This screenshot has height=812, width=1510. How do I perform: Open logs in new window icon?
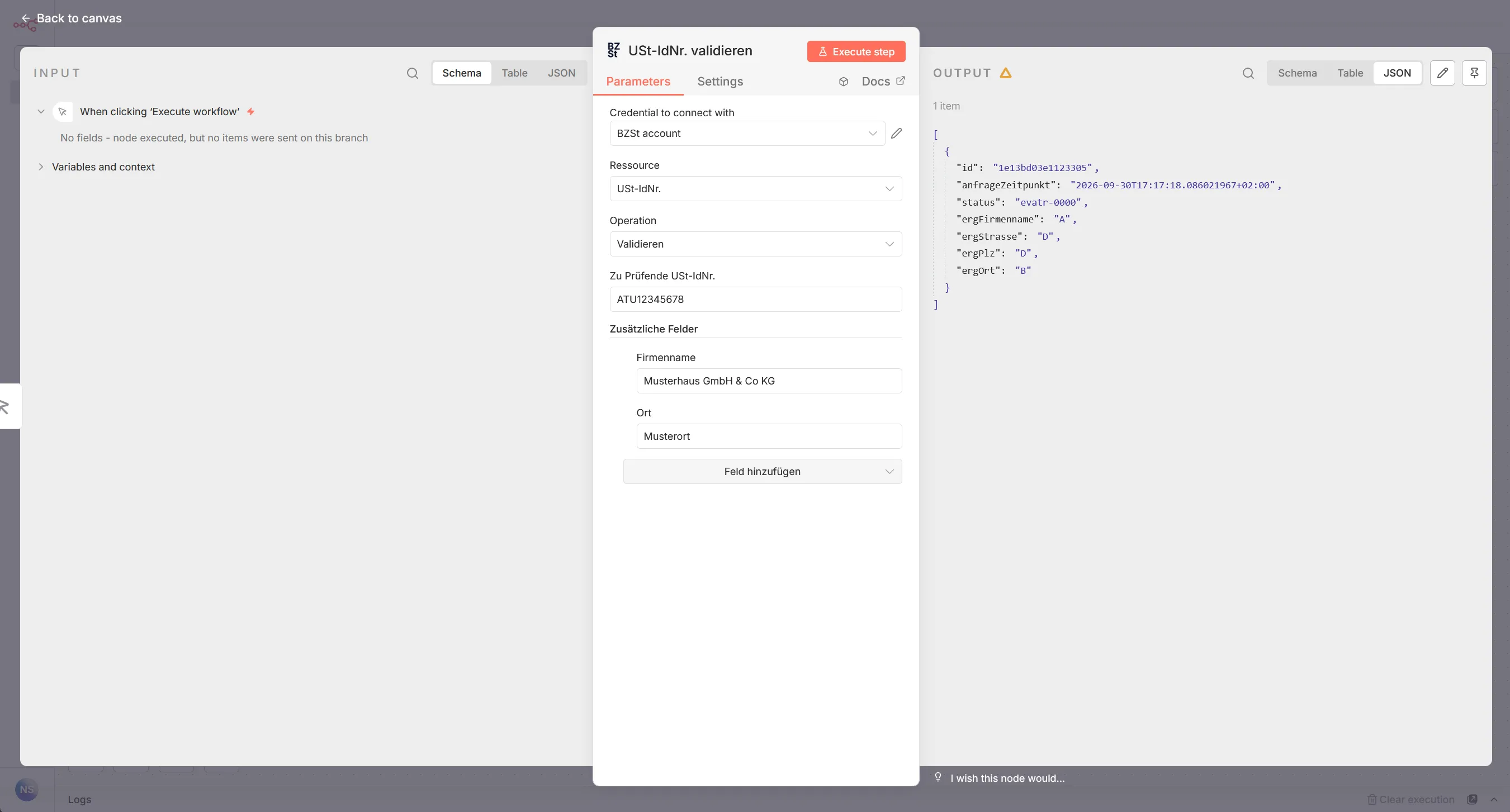click(1472, 800)
